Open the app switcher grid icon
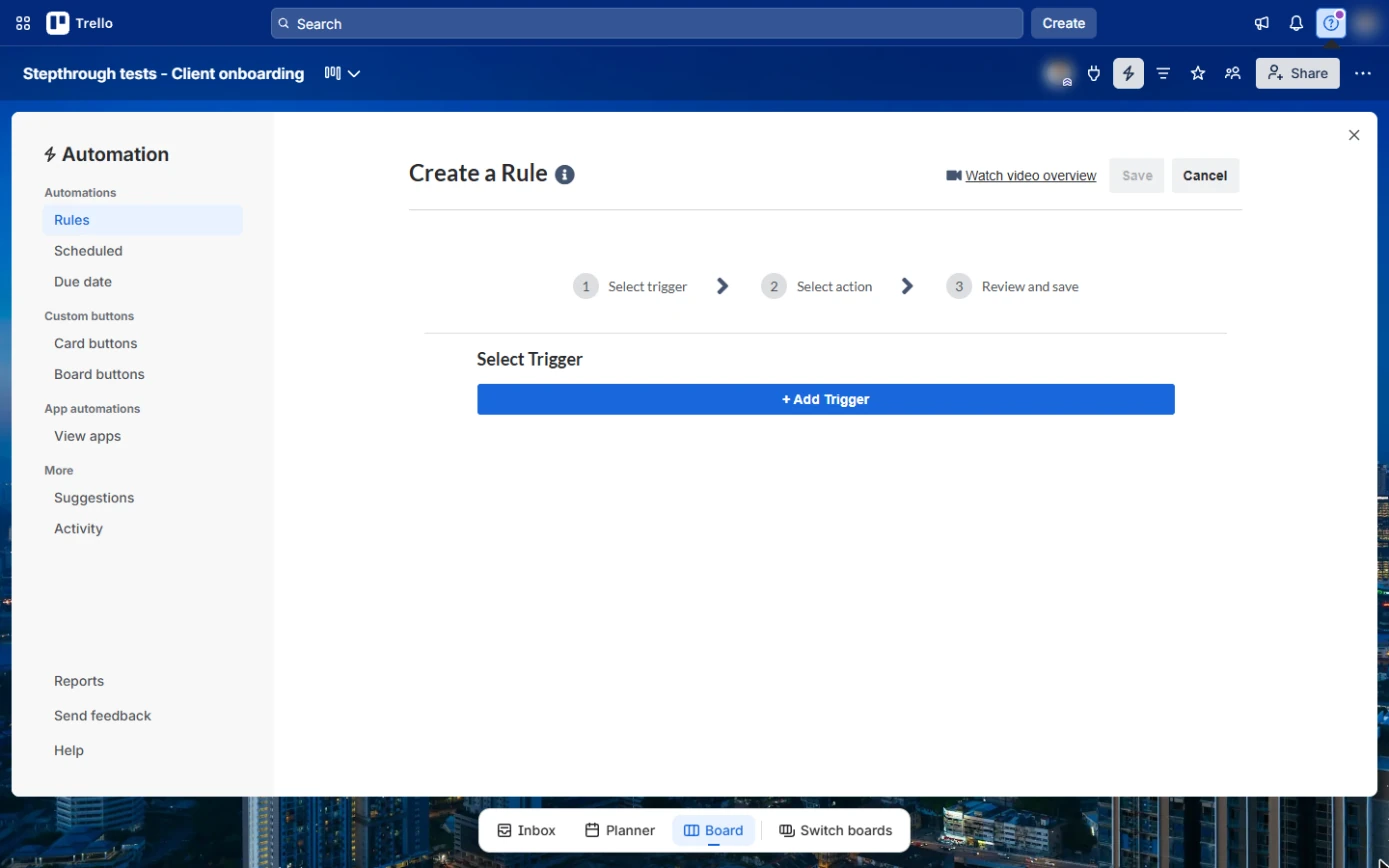The height and width of the screenshot is (868, 1389). (x=23, y=23)
